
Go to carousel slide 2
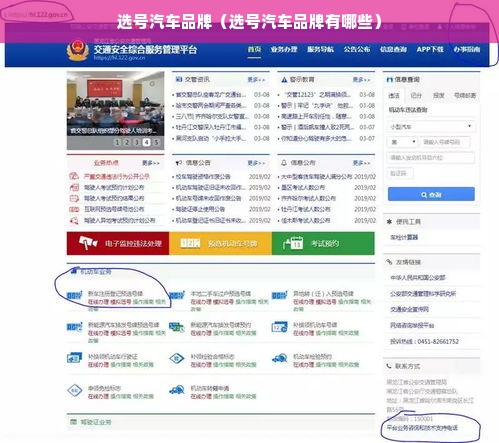click(127, 142)
